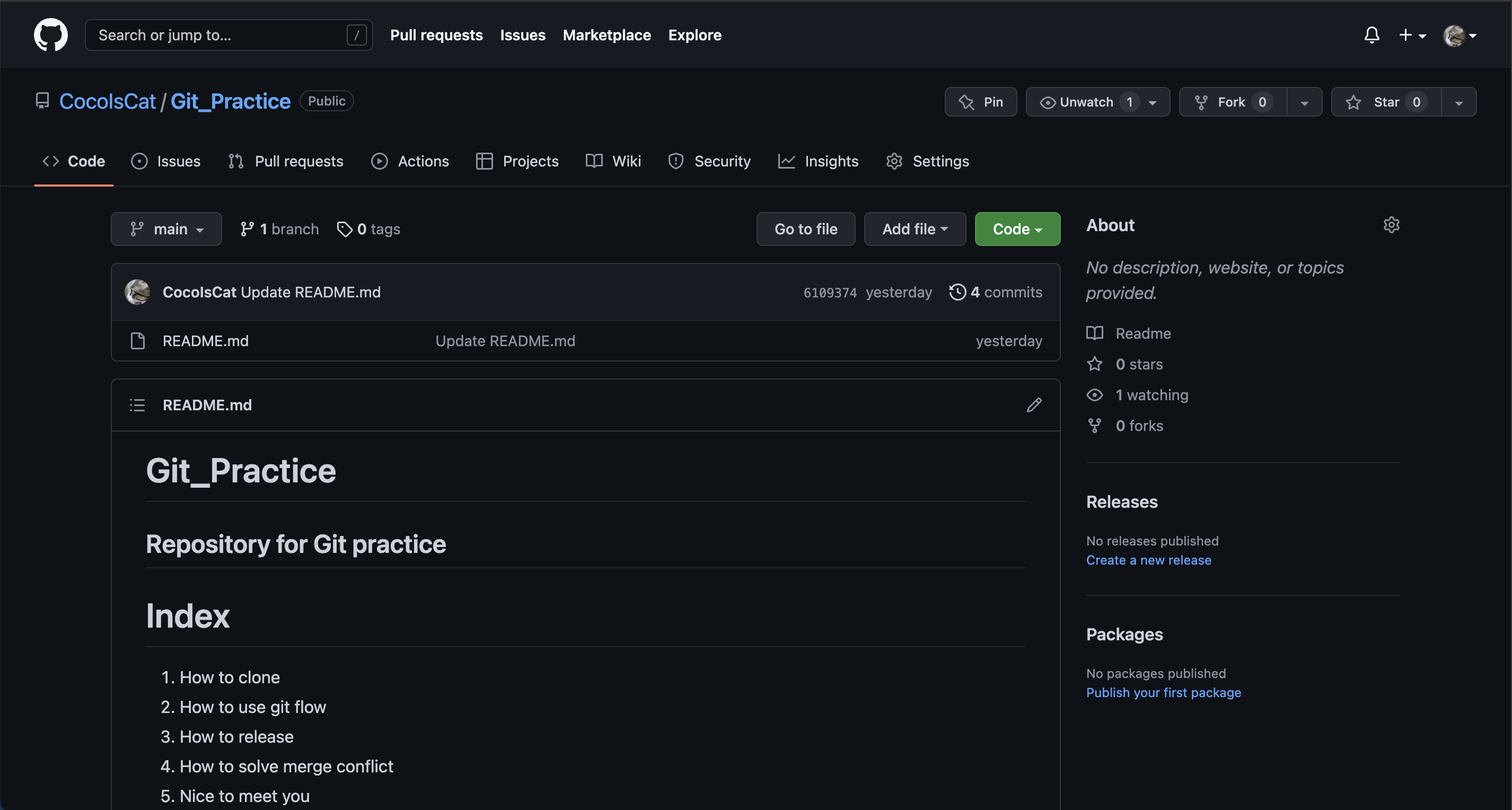Click Create a new release link
The width and height of the screenshot is (1512, 810).
1148,560
